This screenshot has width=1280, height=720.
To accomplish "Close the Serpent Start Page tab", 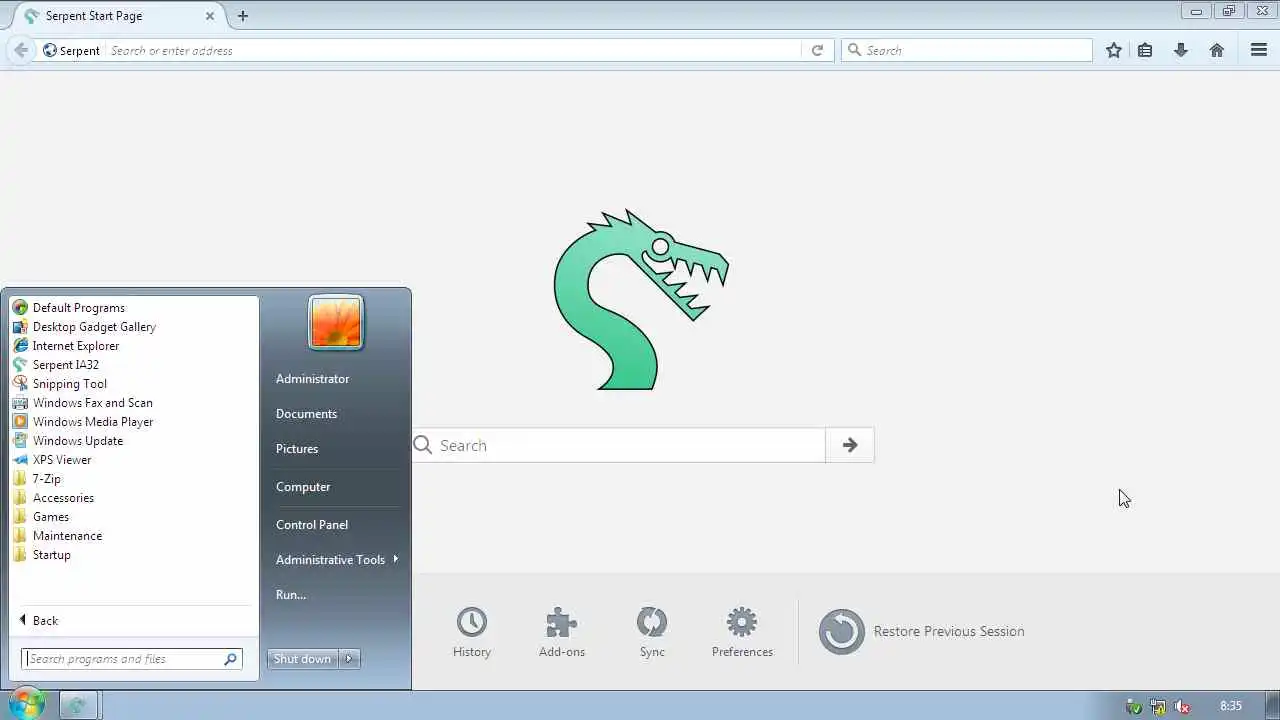I will point(210,16).
